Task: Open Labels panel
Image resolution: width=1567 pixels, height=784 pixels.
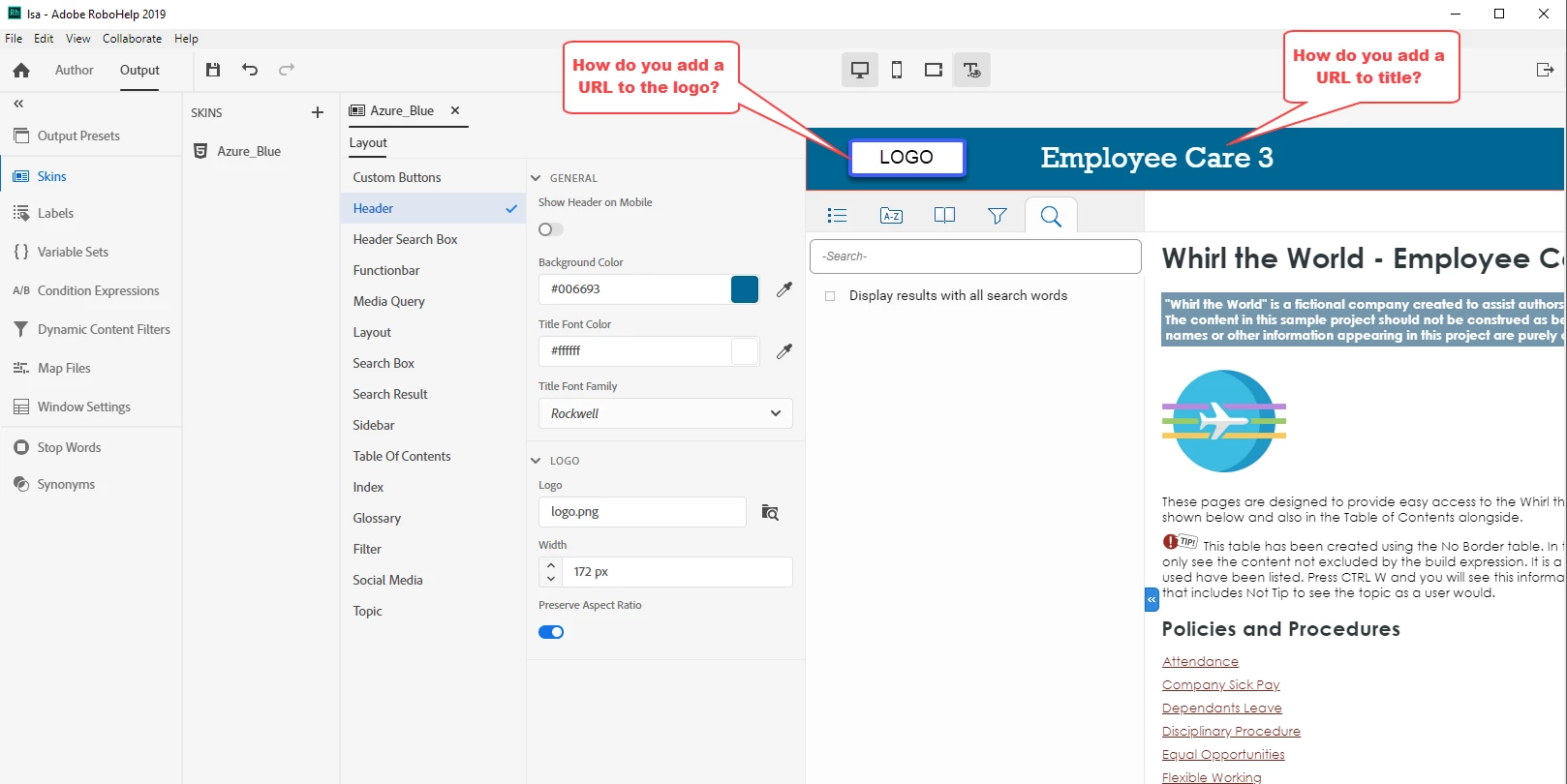Action: click(55, 213)
